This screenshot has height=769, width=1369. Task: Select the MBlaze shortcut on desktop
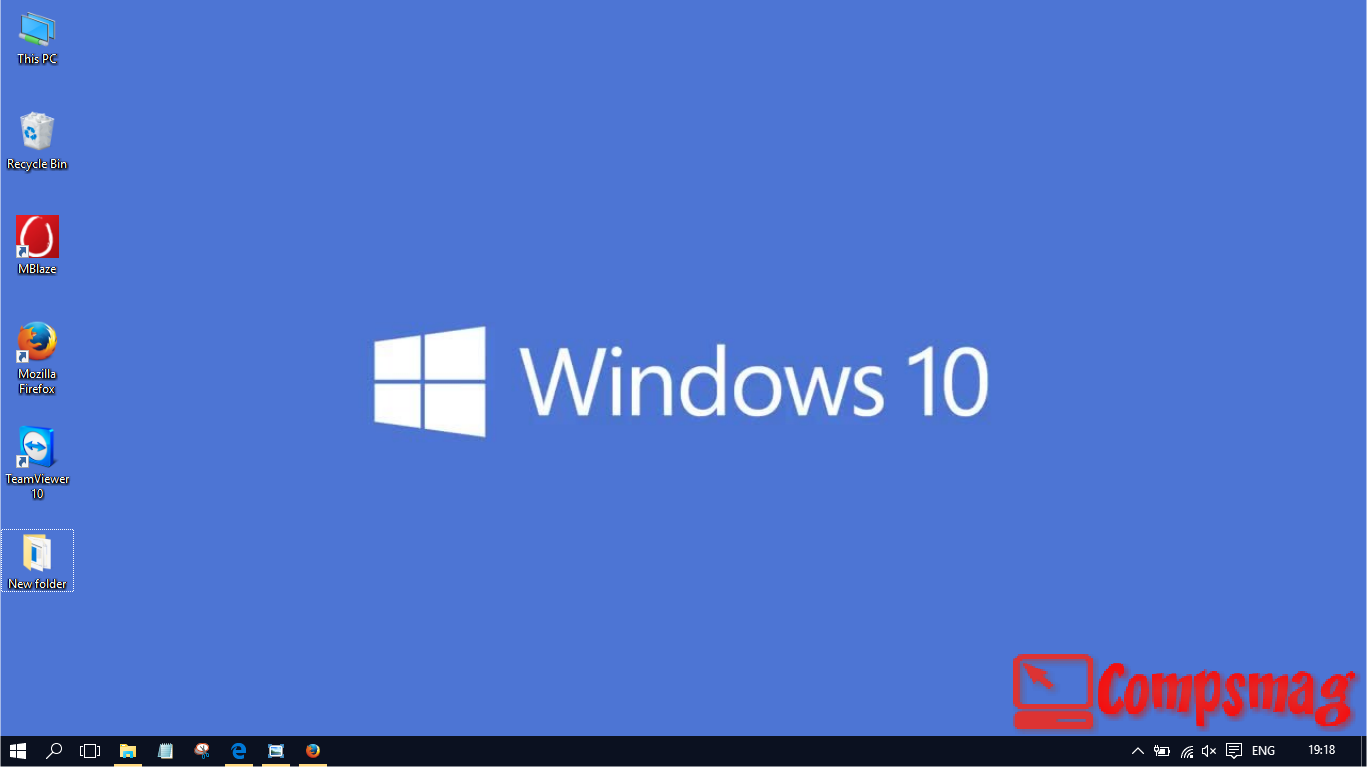37,246
